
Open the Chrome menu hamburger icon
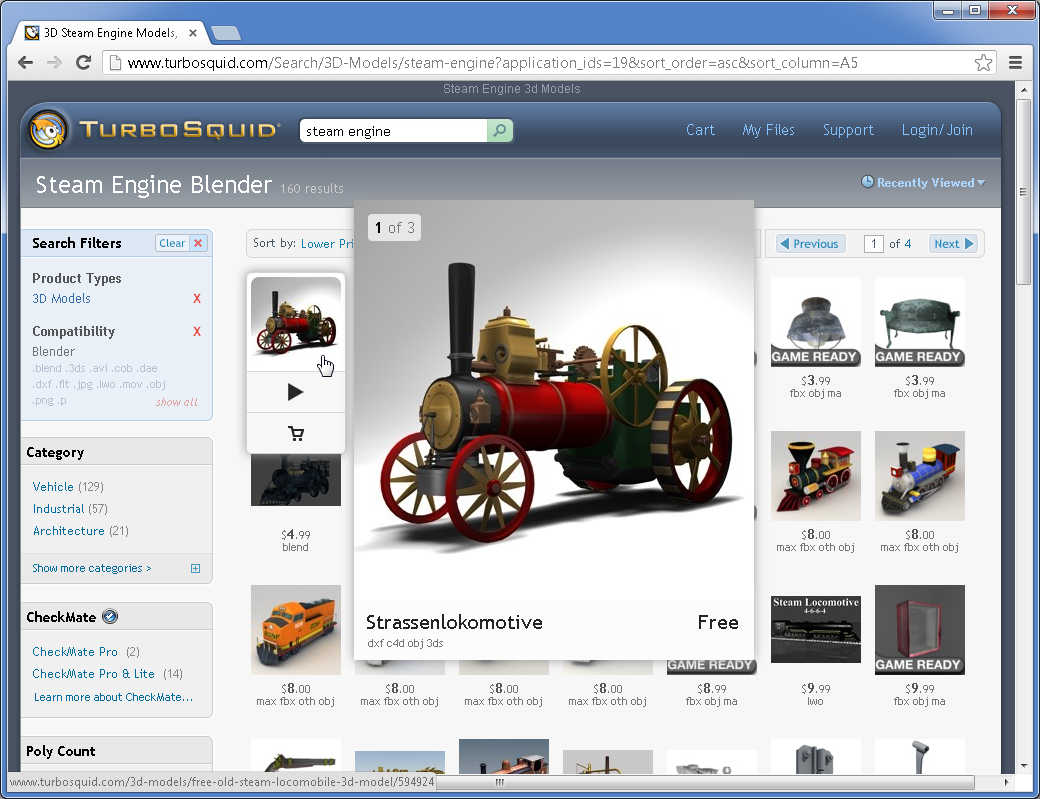coord(1015,62)
